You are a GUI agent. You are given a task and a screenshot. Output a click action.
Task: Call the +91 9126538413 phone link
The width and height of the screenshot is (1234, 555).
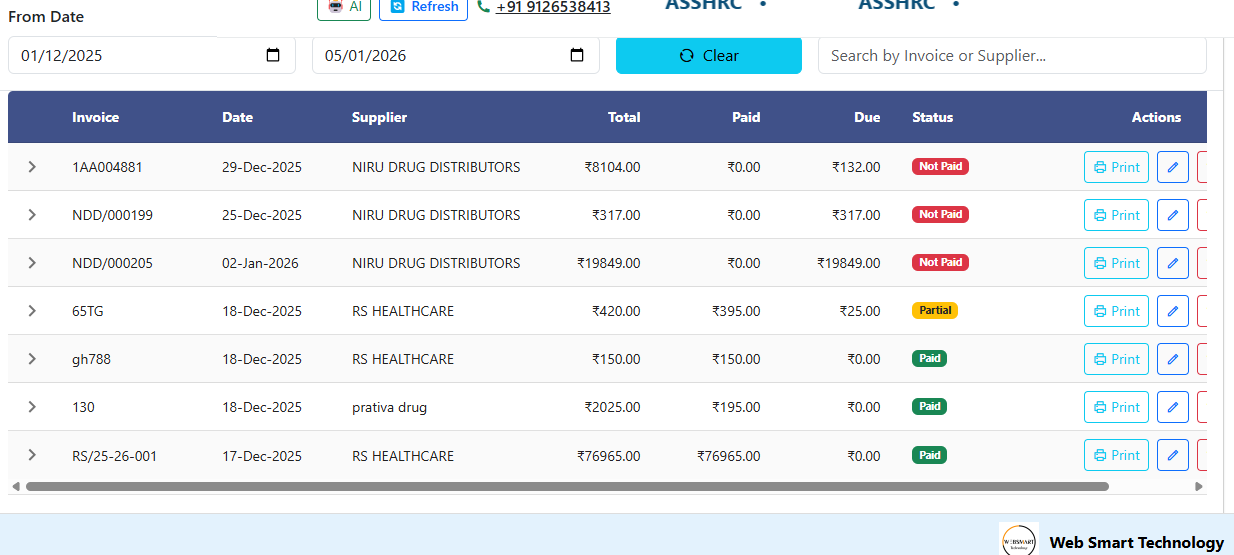552,7
